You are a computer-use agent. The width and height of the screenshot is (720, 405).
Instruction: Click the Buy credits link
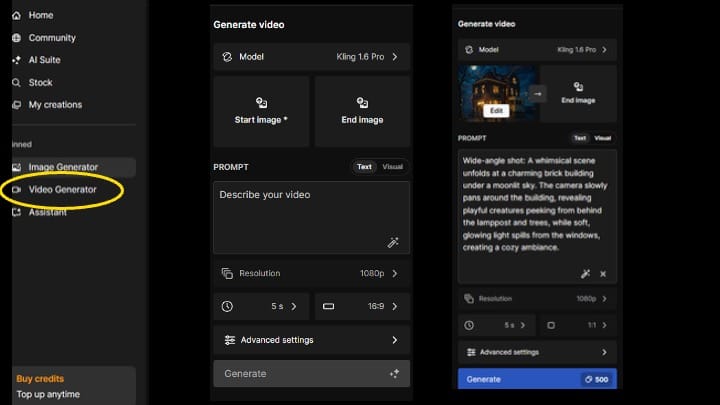click(40, 379)
